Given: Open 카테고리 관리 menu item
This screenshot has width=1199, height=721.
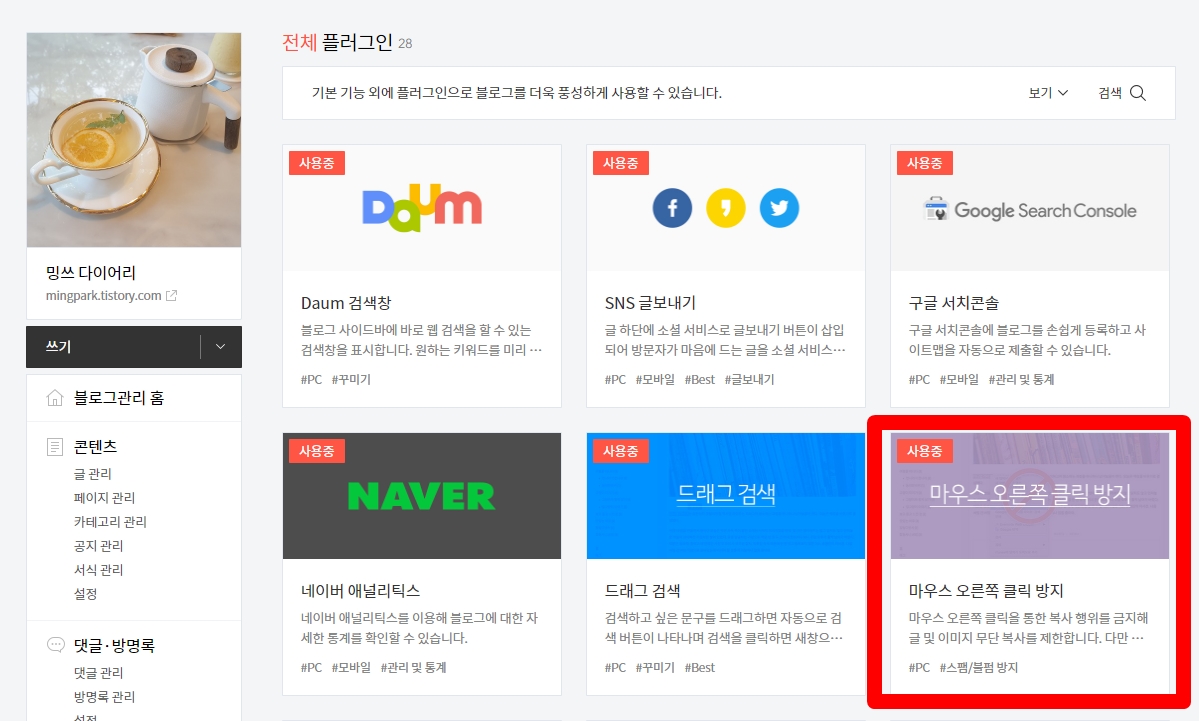Looking at the screenshot, I should (x=110, y=521).
